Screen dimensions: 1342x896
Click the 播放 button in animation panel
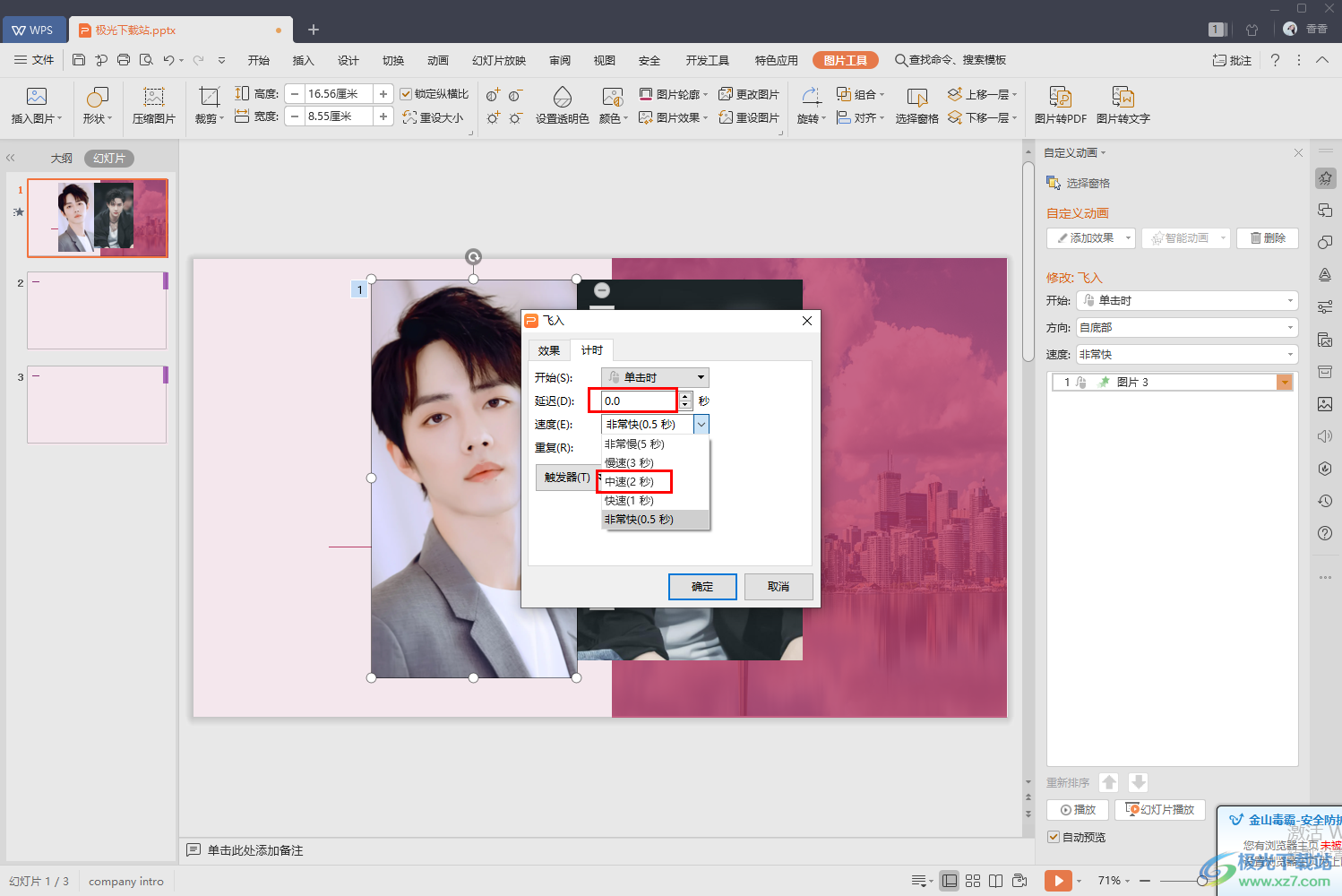coord(1078,810)
